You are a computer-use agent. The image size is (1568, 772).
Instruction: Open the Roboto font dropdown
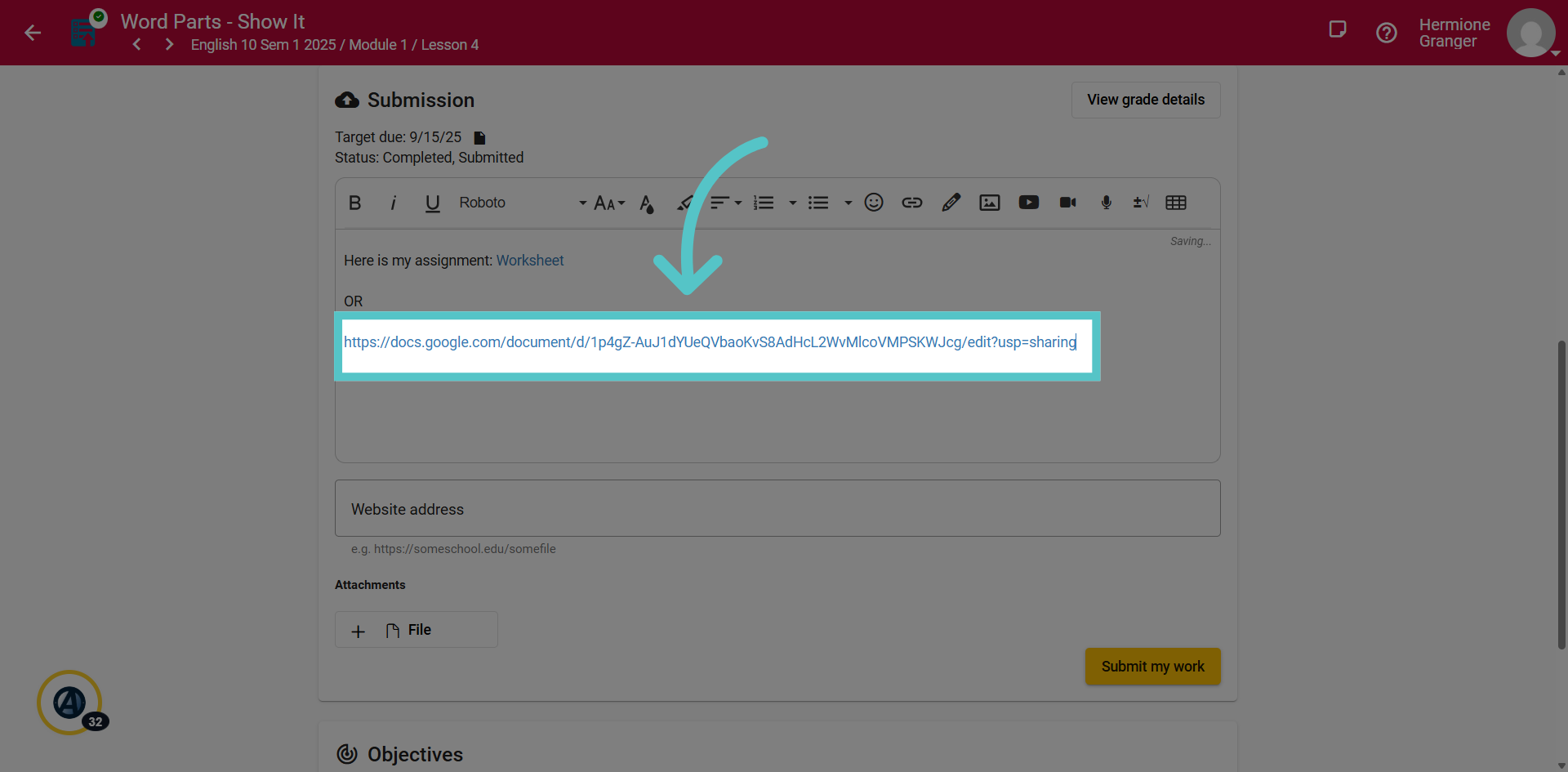click(522, 203)
